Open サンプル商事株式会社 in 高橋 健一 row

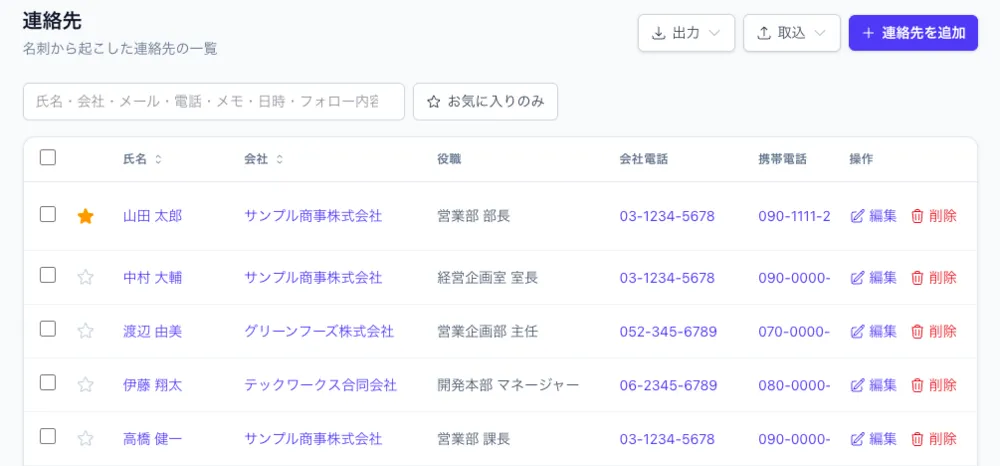coord(313,439)
